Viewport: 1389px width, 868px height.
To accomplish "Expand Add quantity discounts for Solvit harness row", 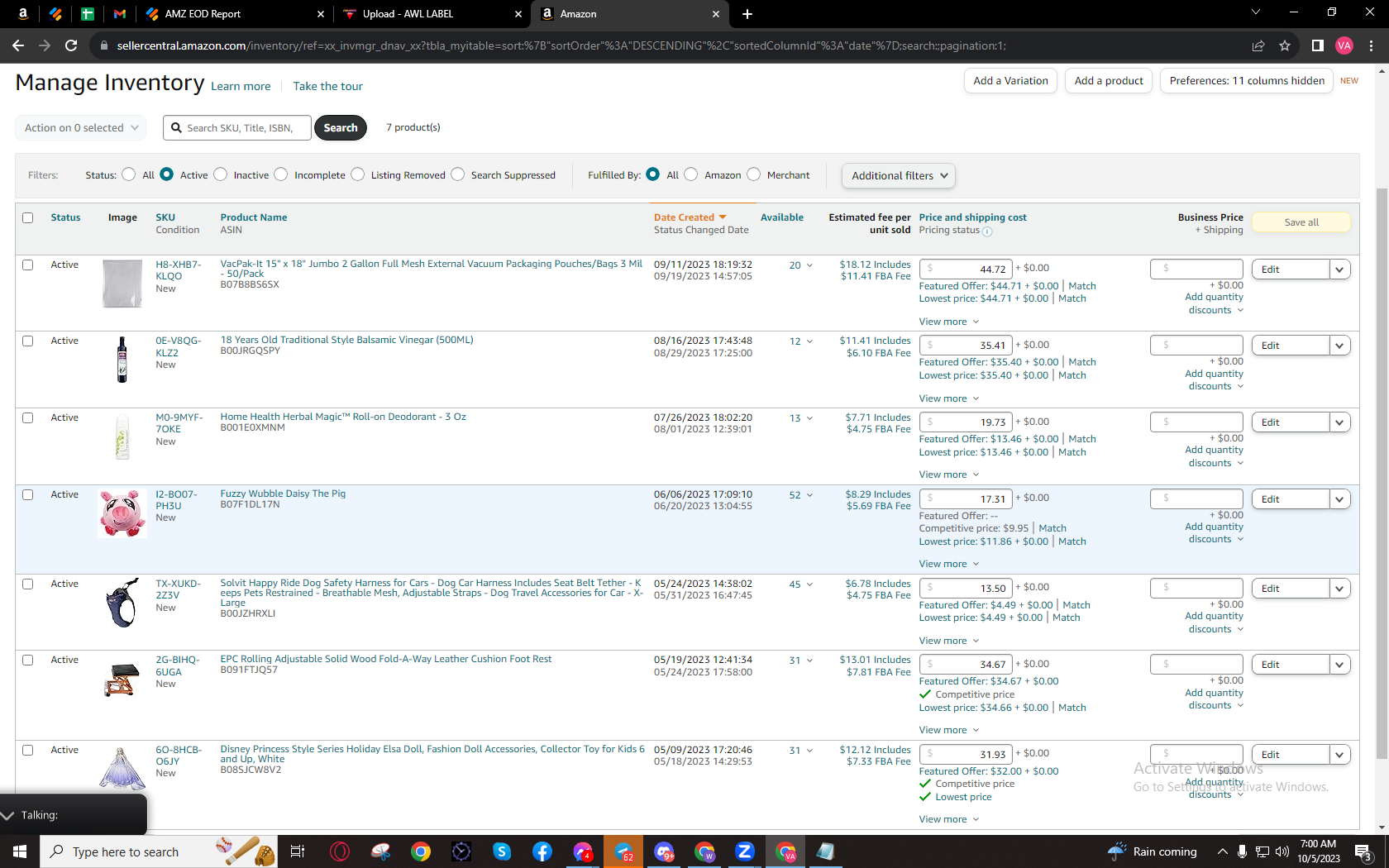I will [x=1214, y=622].
